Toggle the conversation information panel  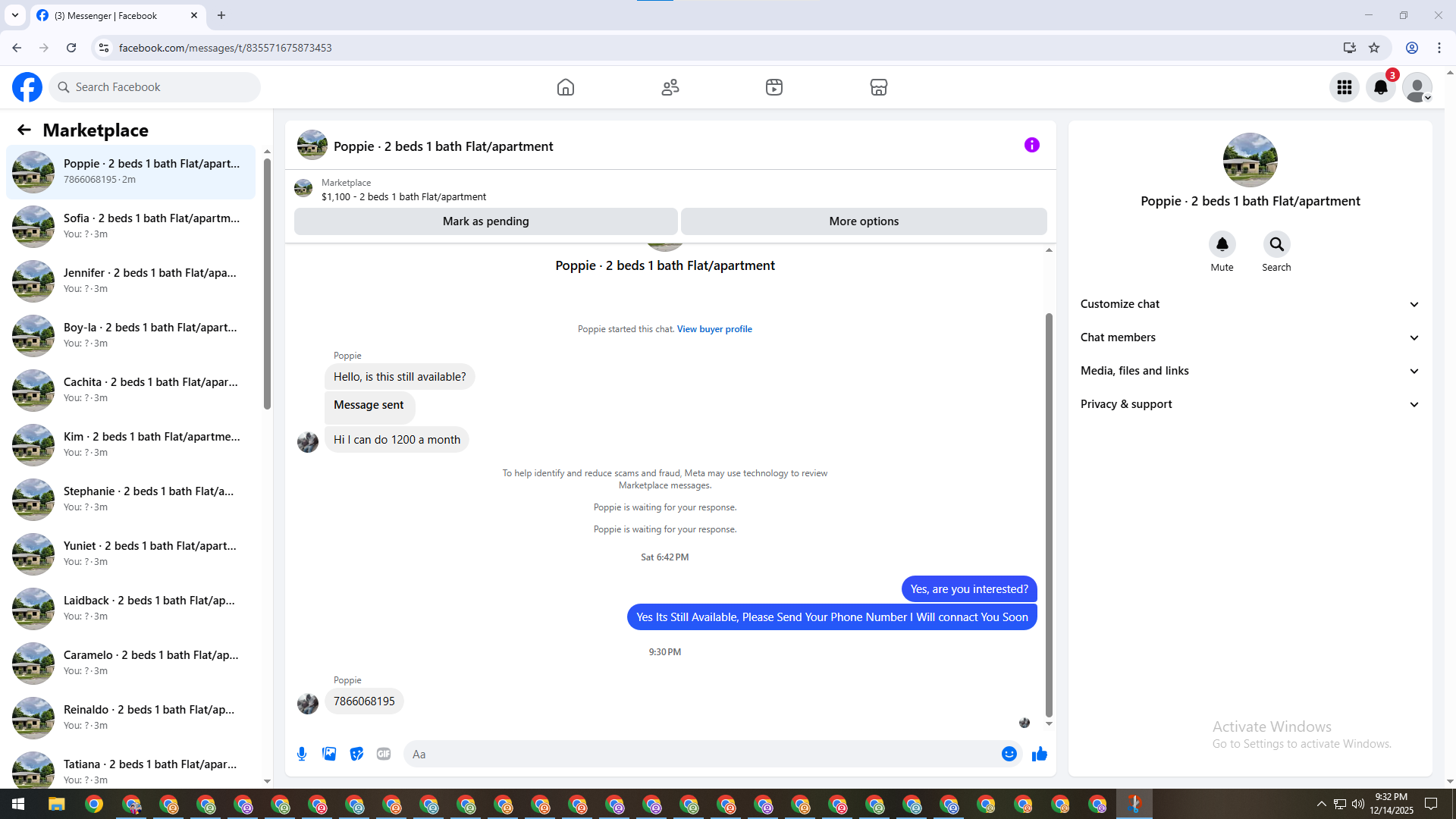1031,145
